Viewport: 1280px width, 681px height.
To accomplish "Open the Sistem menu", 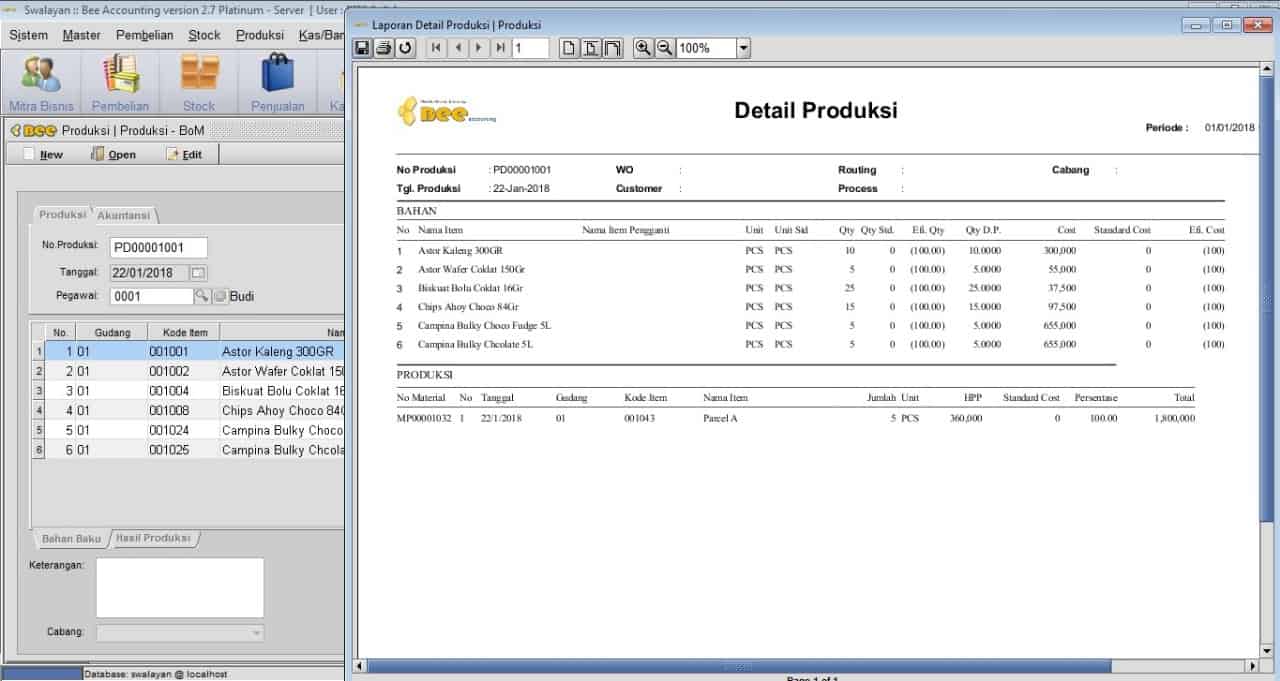I will pos(28,35).
